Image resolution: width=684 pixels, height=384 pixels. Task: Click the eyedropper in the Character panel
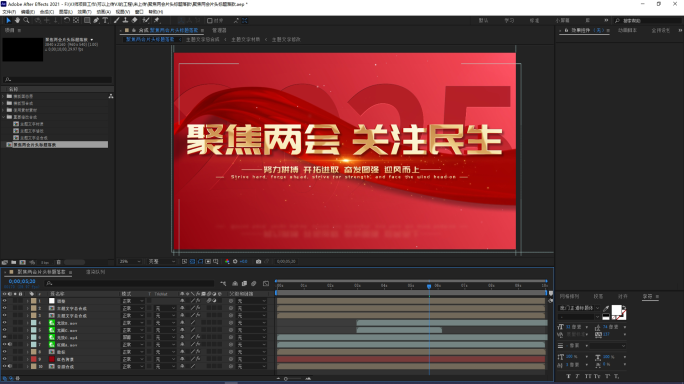(606, 309)
